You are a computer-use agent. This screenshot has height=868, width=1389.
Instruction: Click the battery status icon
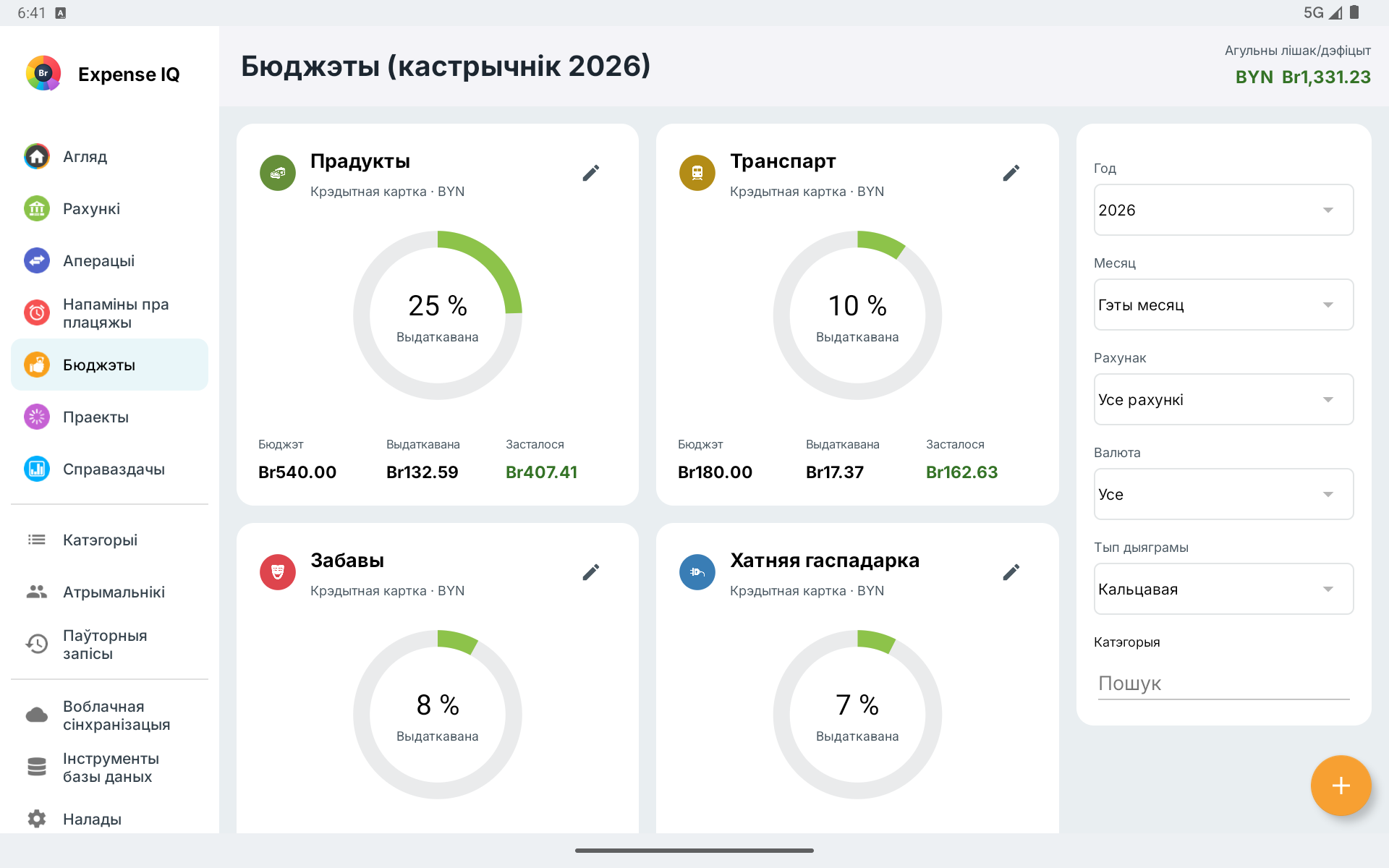pos(1354,12)
